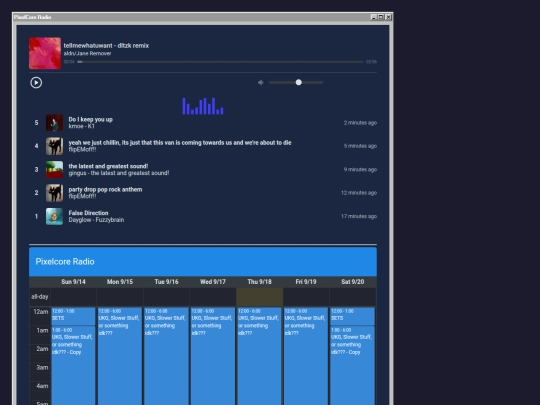This screenshot has height=405, width=540.
Task: Open Tuesday's 12:00 - 6:00 UKG event
Action: [166, 356]
